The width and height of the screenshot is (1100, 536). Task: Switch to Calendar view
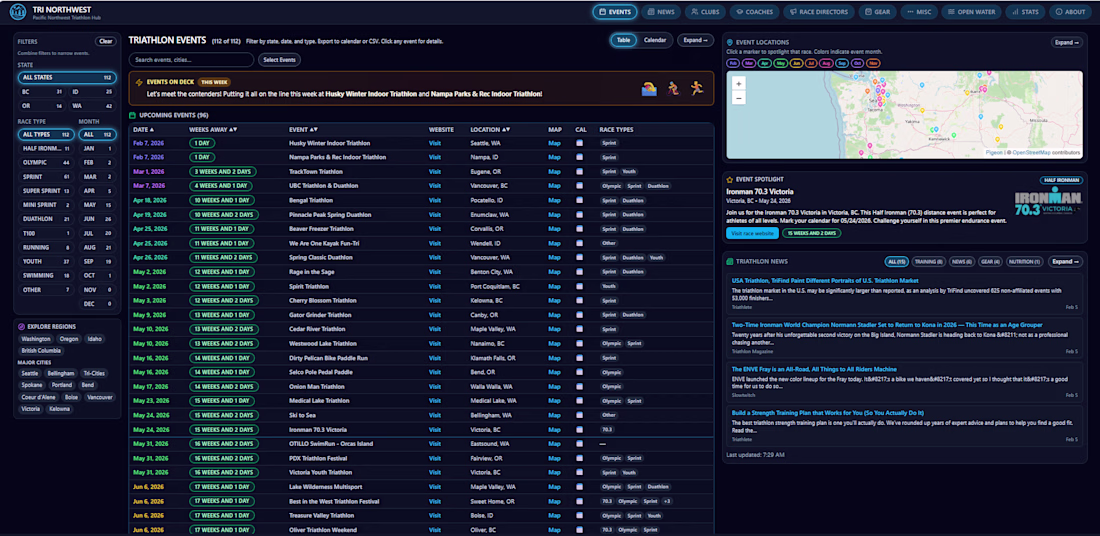[655, 40]
